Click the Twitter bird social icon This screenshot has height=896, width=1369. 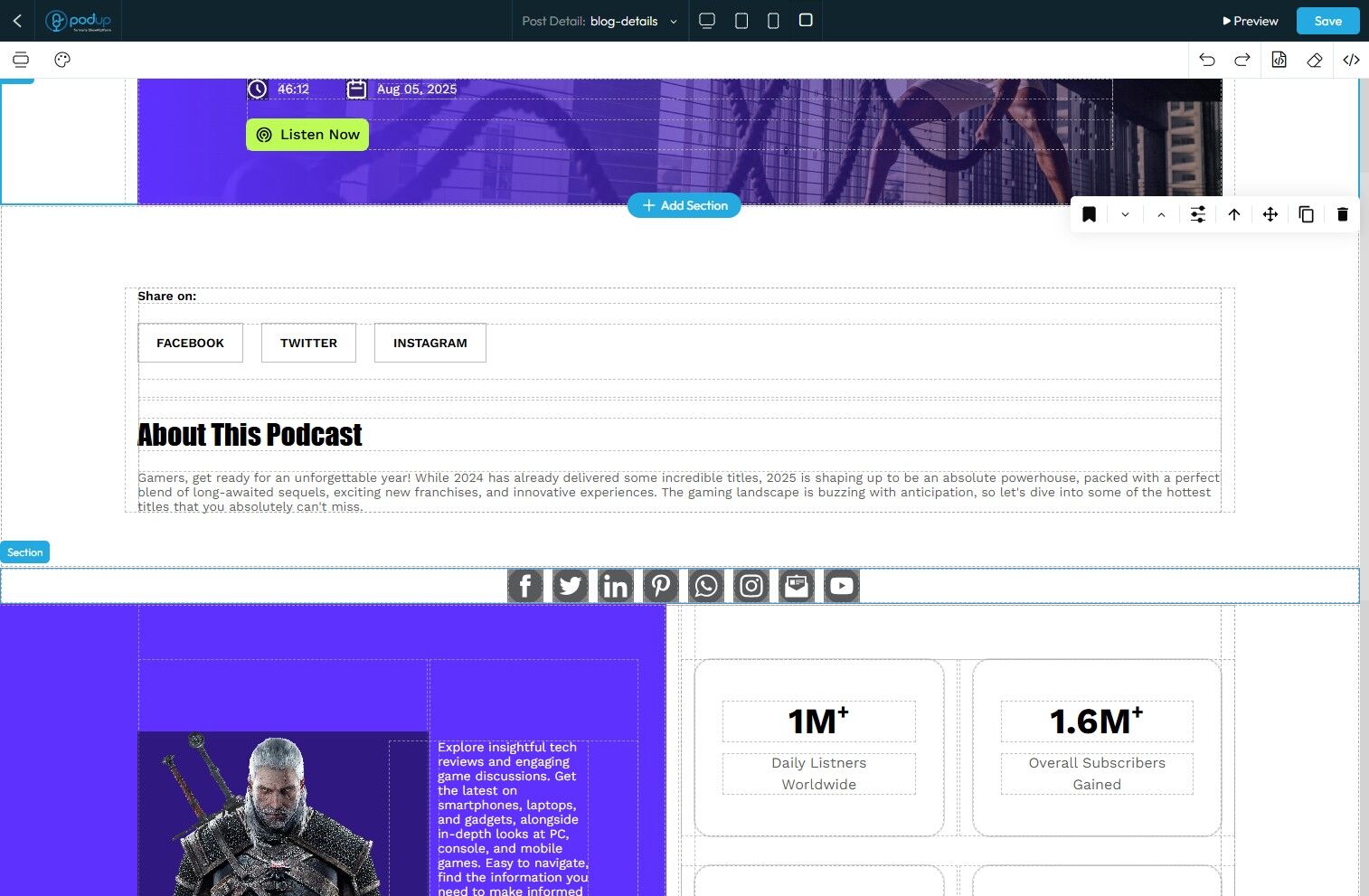571,586
